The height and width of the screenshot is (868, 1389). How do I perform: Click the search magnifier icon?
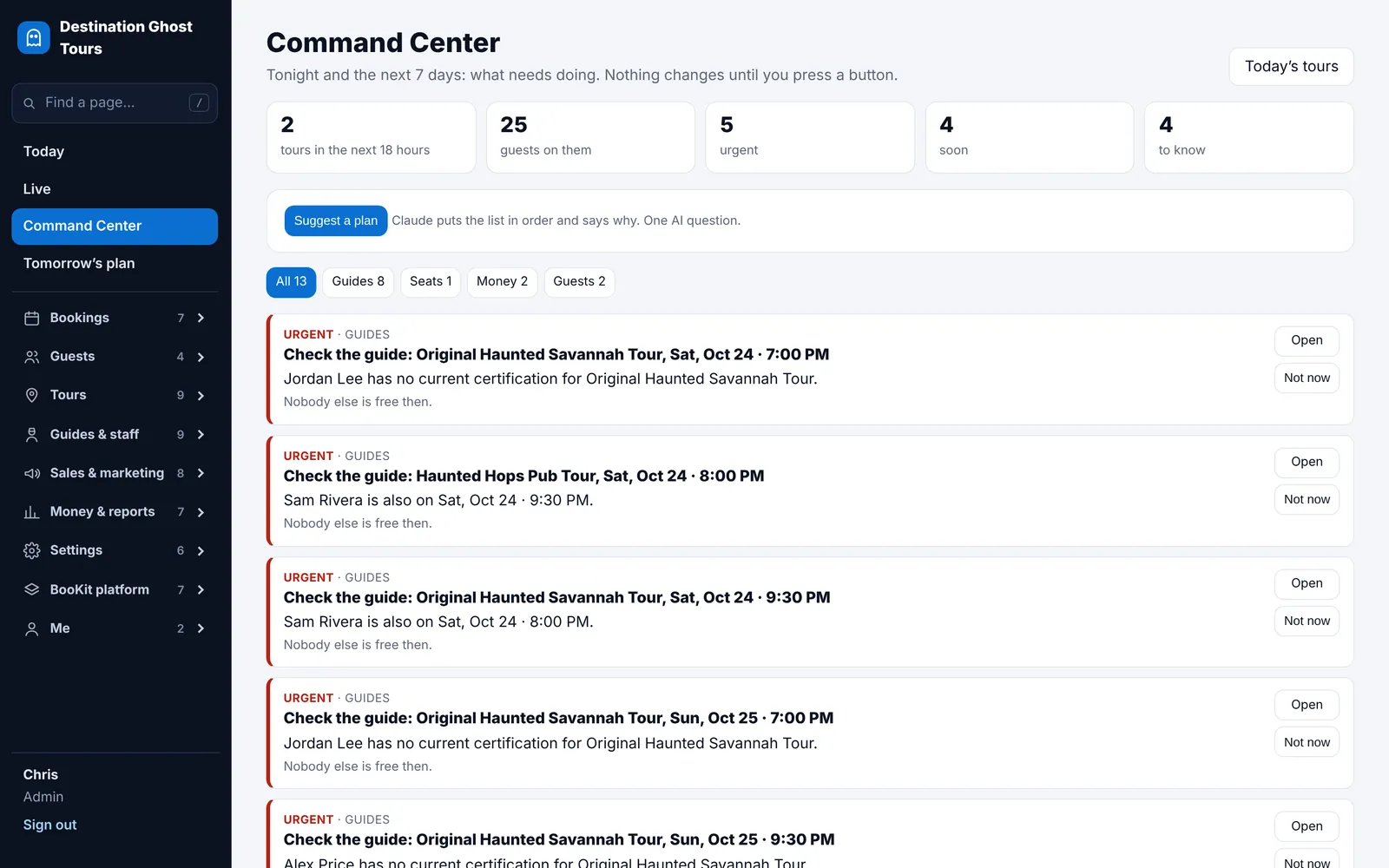click(30, 103)
